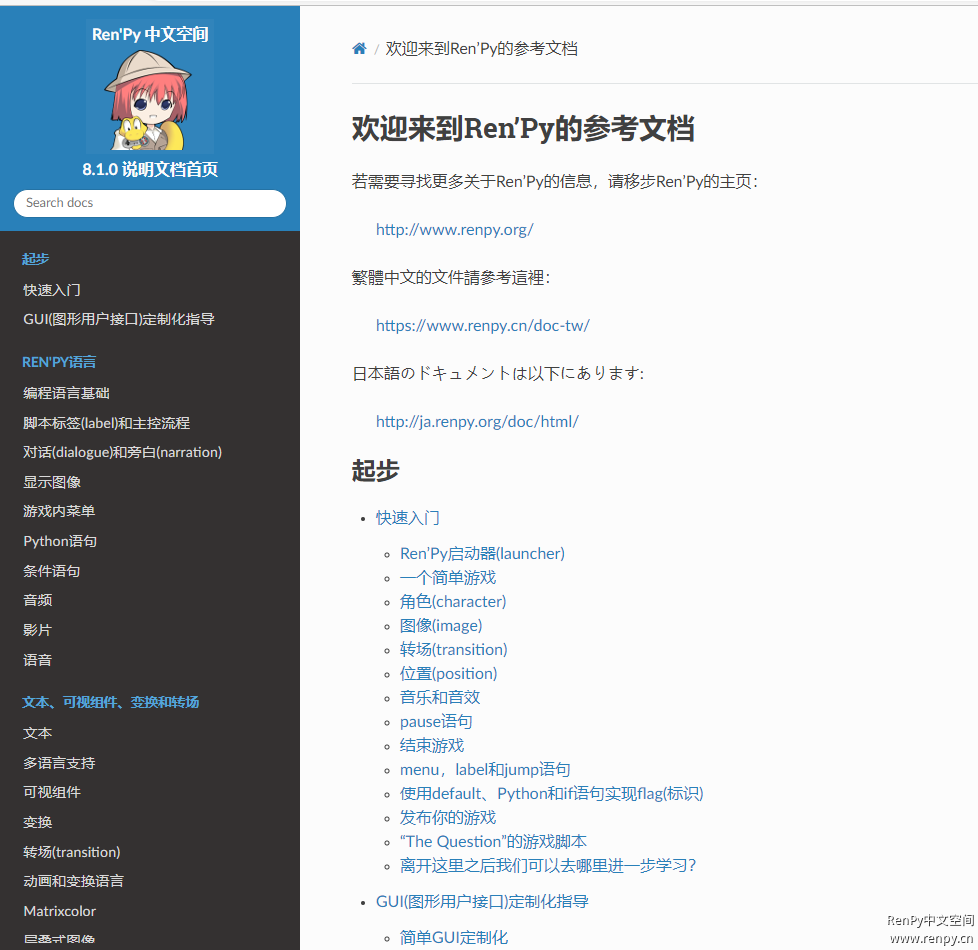Screen dimensions: 978x950
Task: Click the home icon in breadcrumb
Action: pos(359,49)
